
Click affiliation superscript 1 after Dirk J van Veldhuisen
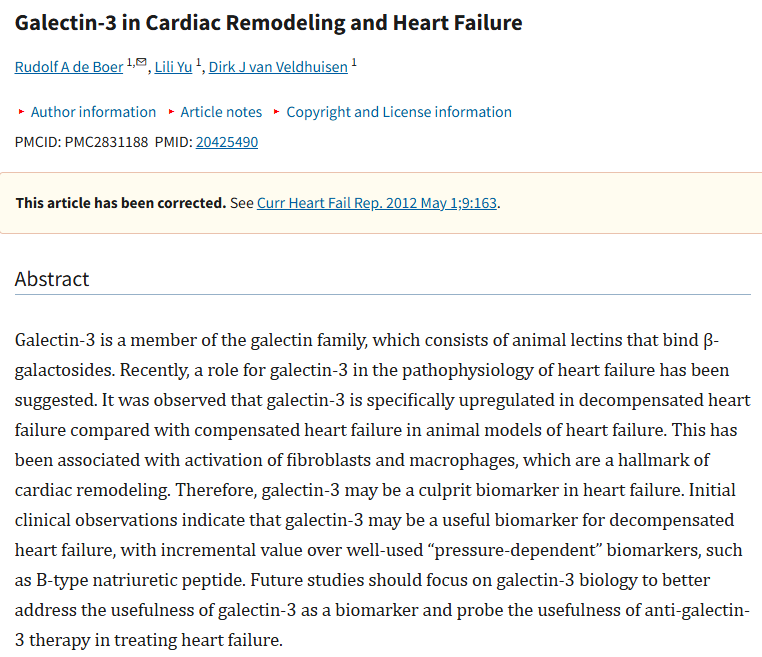[x=353, y=63]
